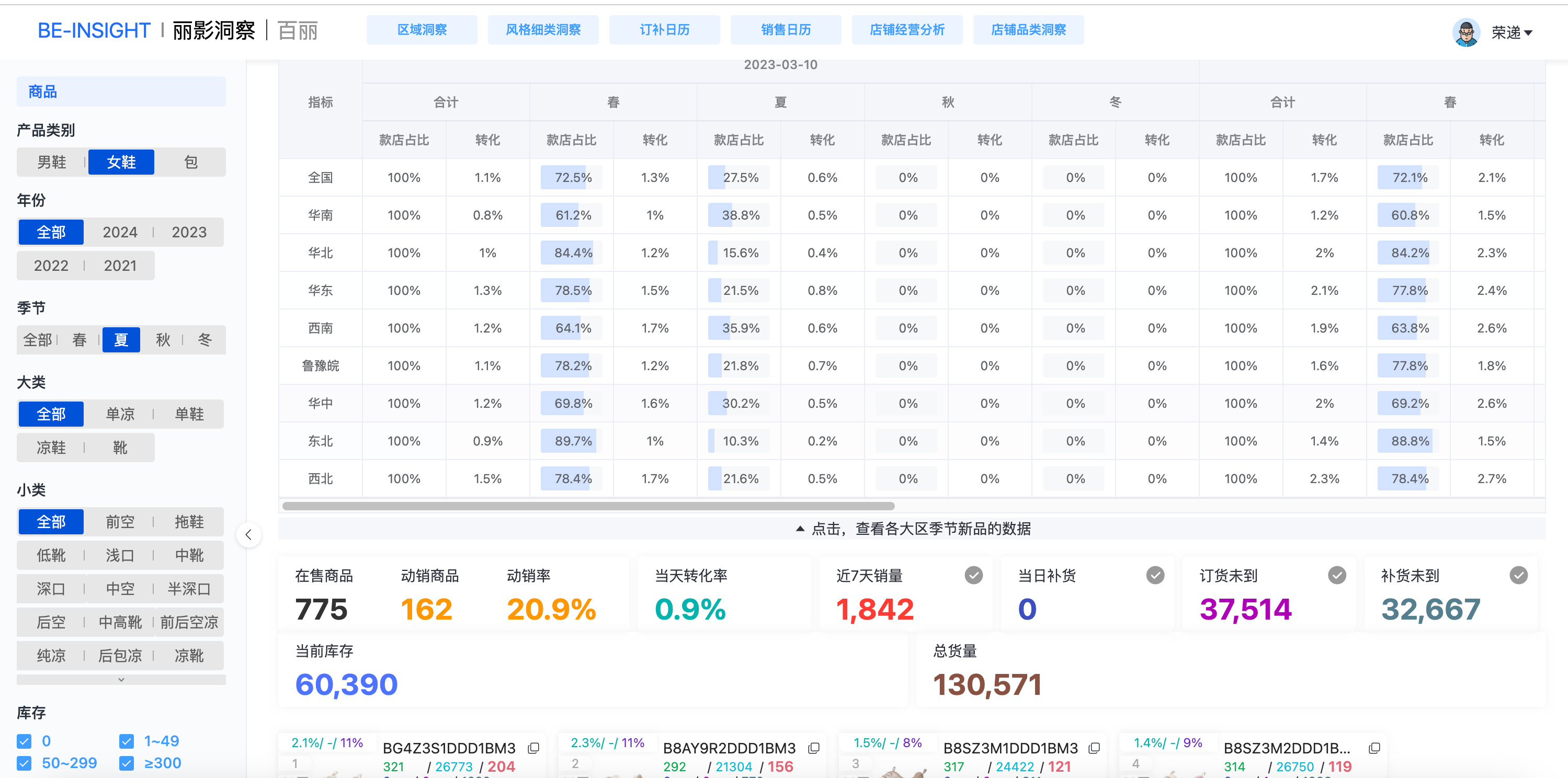This screenshot has width=1568, height=778.
Task: Open the 订补日历 tab
Action: coord(664,30)
